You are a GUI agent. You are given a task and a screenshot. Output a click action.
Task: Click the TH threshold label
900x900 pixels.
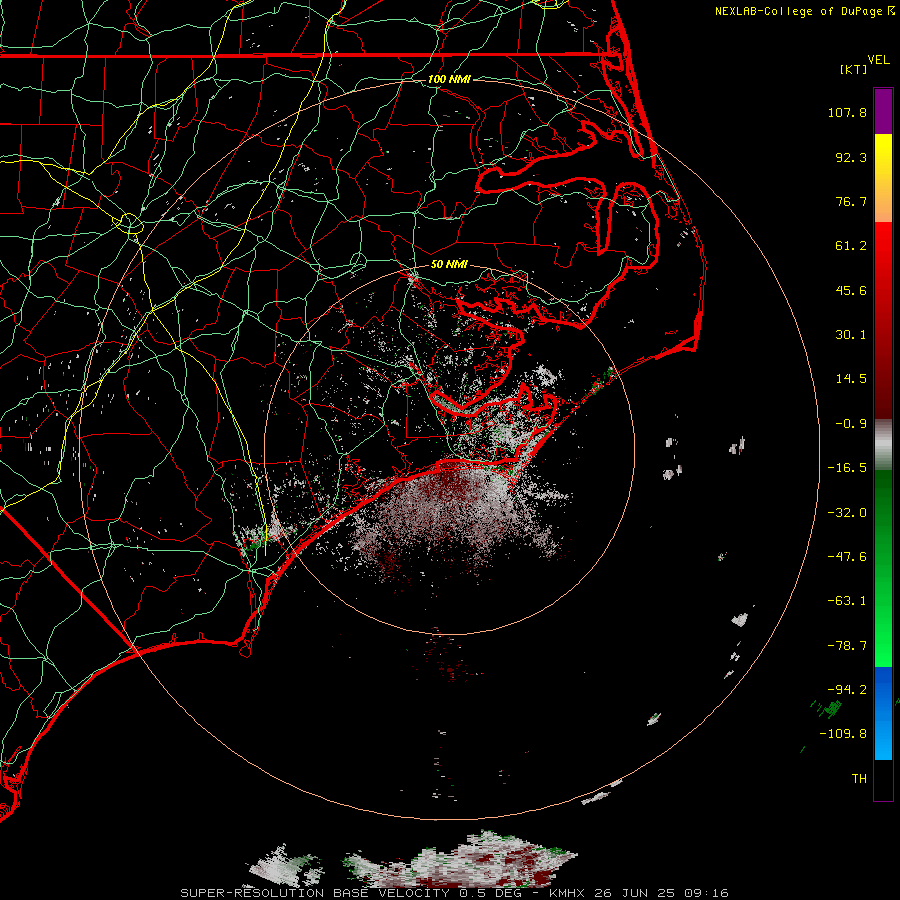pyautogui.click(x=859, y=779)
